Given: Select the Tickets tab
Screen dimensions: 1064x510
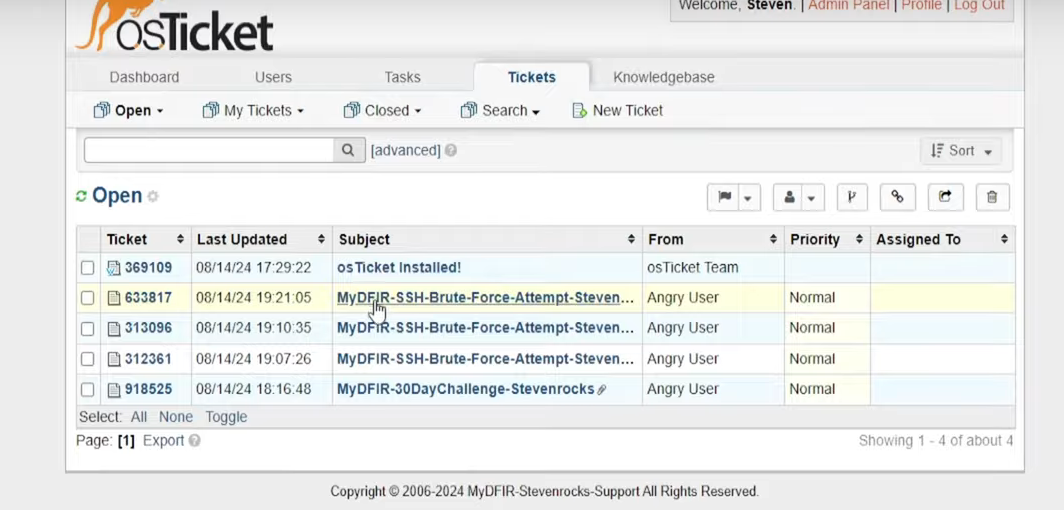Looking at the screenshot, I should pos(532,77).
